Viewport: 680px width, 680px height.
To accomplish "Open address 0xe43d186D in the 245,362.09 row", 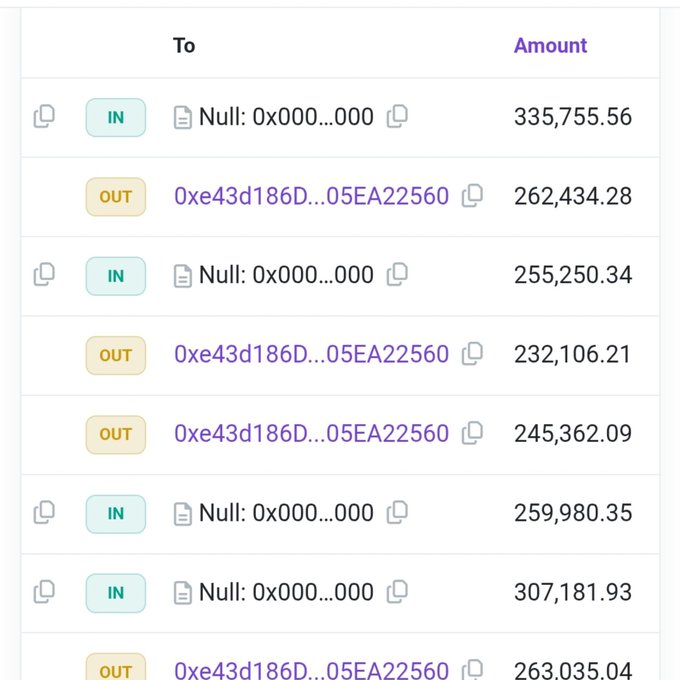I will [x=311, y=434].
